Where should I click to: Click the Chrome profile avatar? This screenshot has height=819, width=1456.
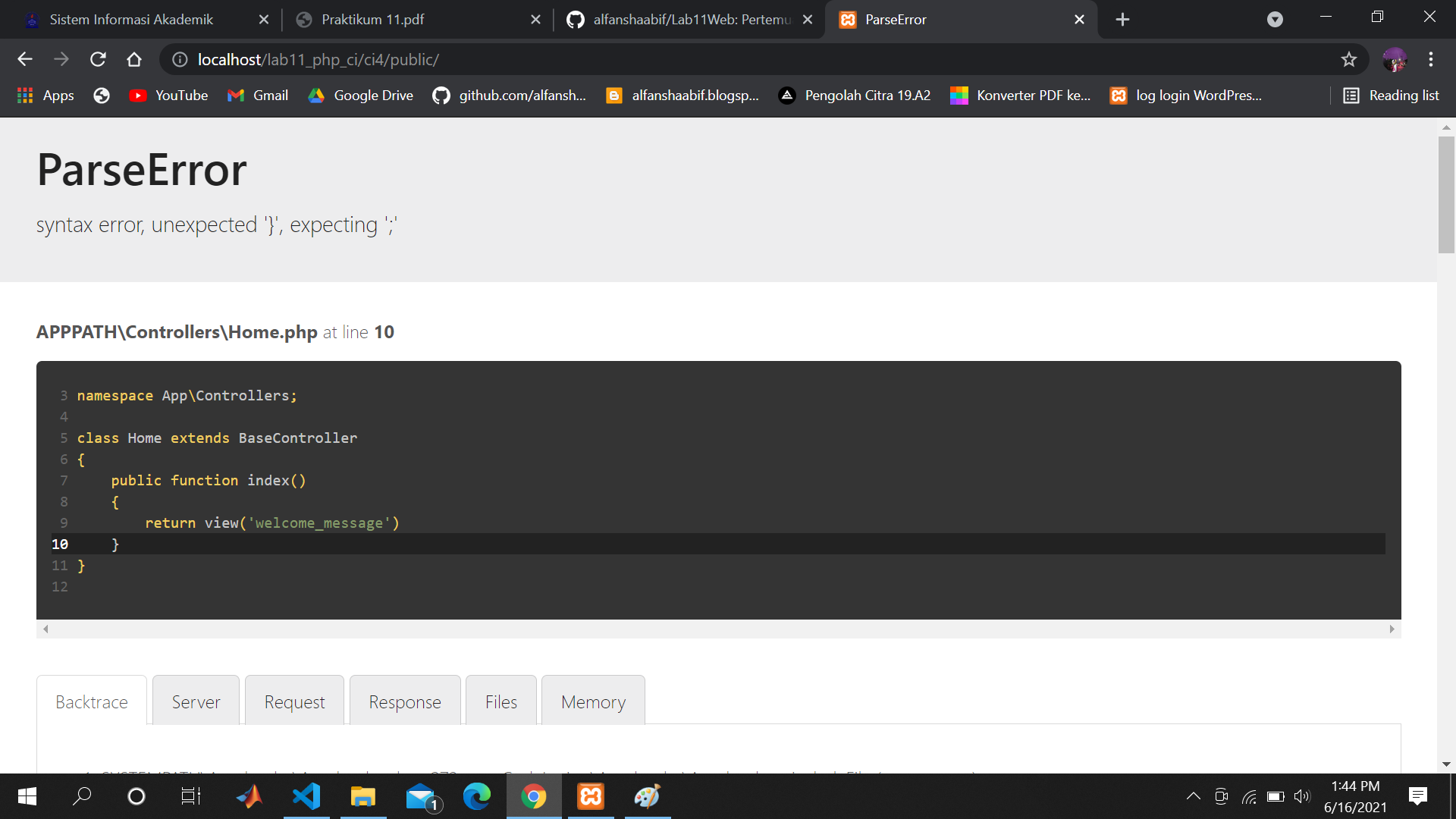click(1395, 59)
